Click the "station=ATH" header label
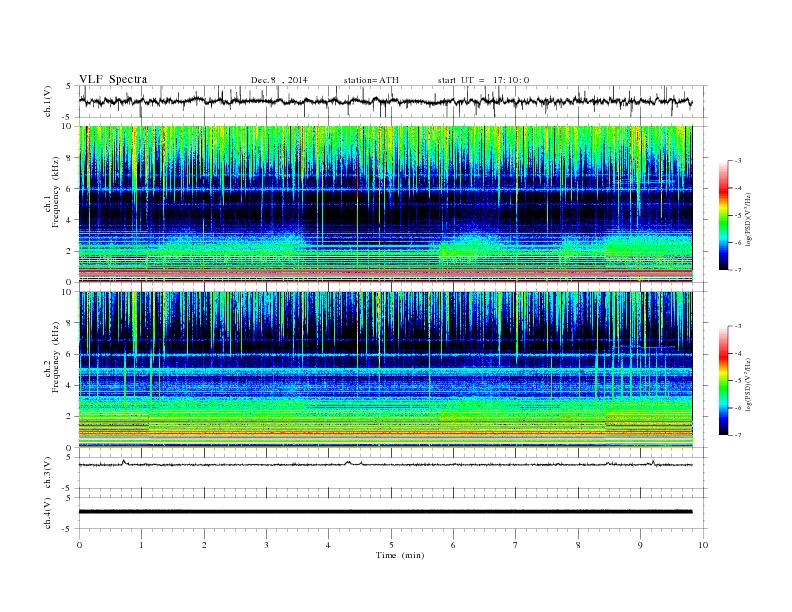Viewport: 792px width, 612px height. (x=371, y=80)
